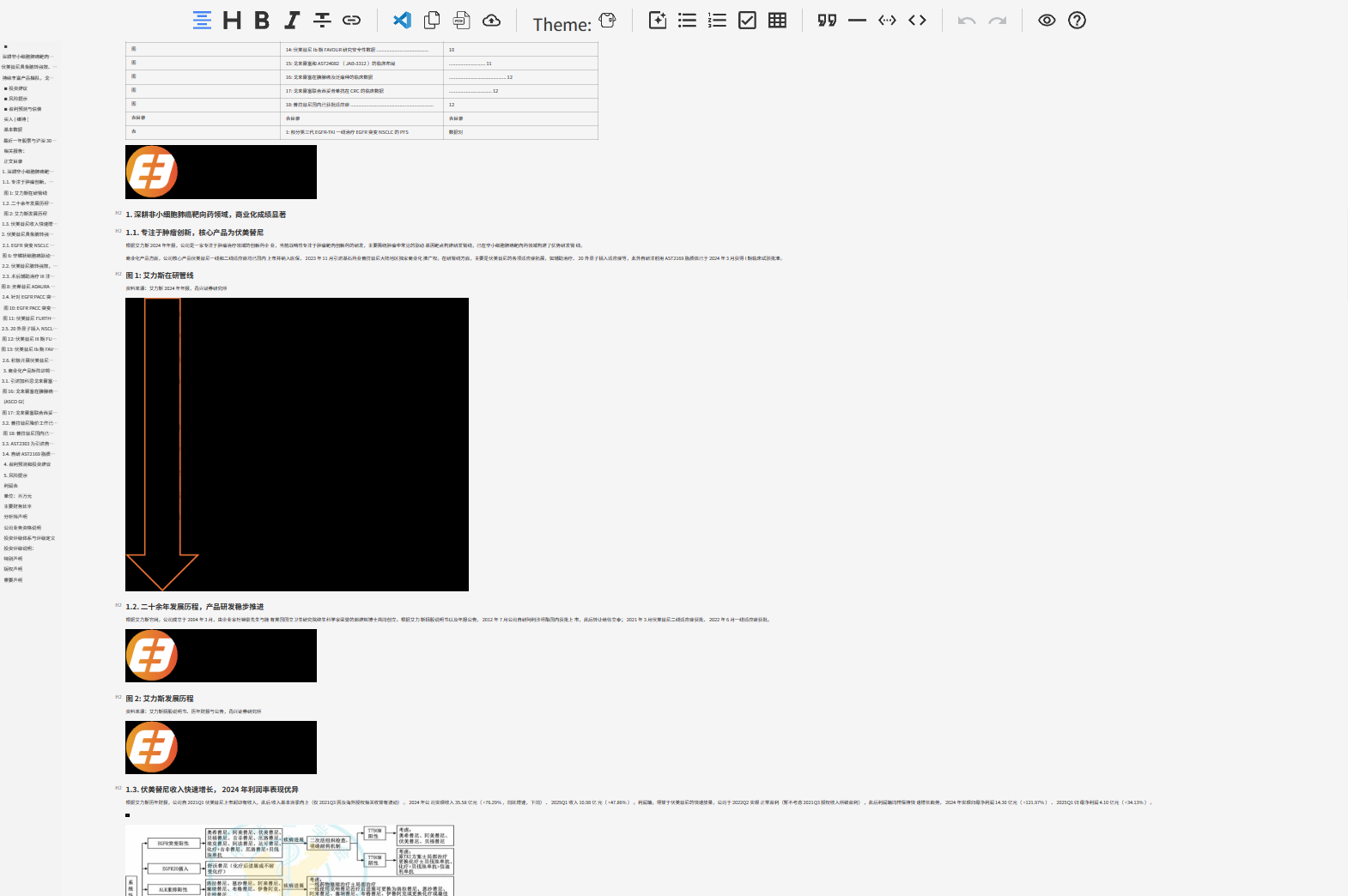Click heading 1.3. 伏美替尼收入快速增长
1348x896 pixels.
tap(212, 790)
